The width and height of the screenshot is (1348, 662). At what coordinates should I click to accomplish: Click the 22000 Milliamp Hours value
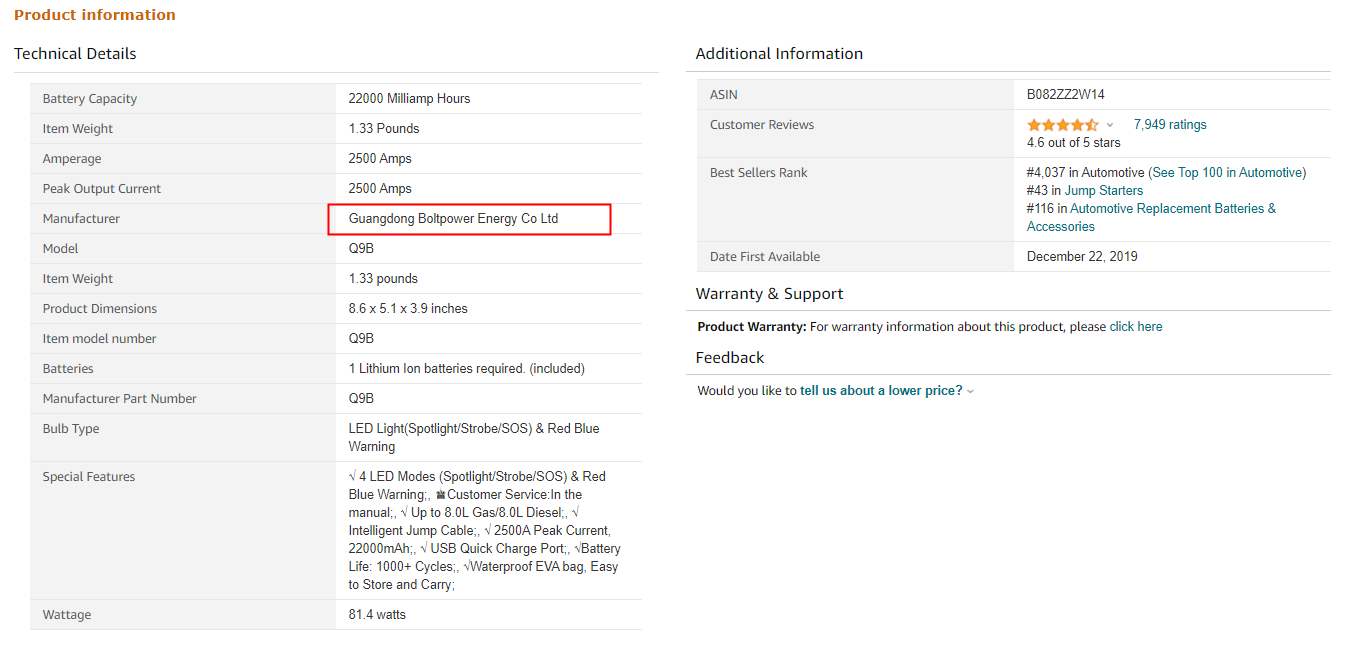409,99
